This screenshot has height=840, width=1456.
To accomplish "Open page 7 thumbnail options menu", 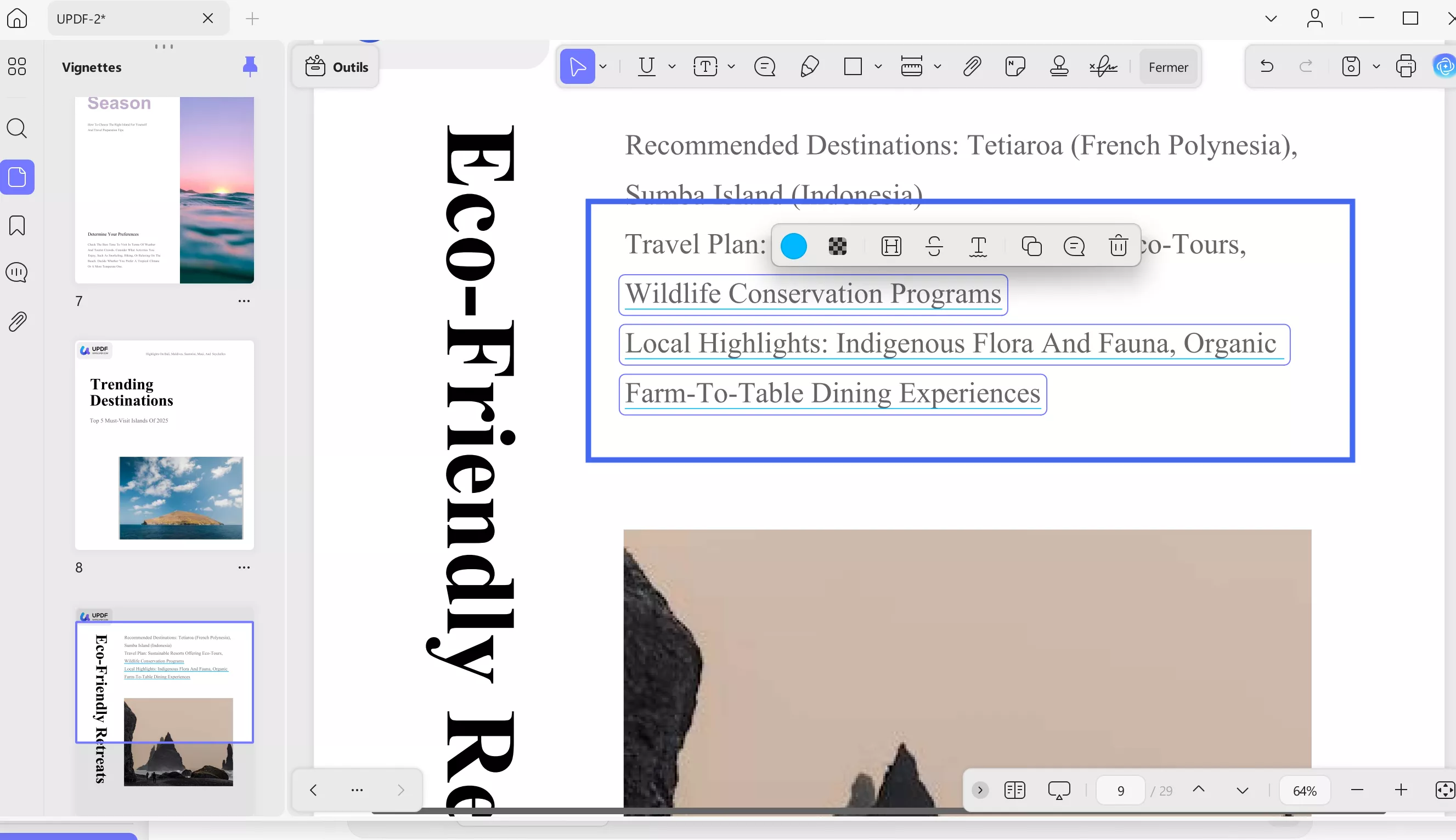I will point(244,301).
